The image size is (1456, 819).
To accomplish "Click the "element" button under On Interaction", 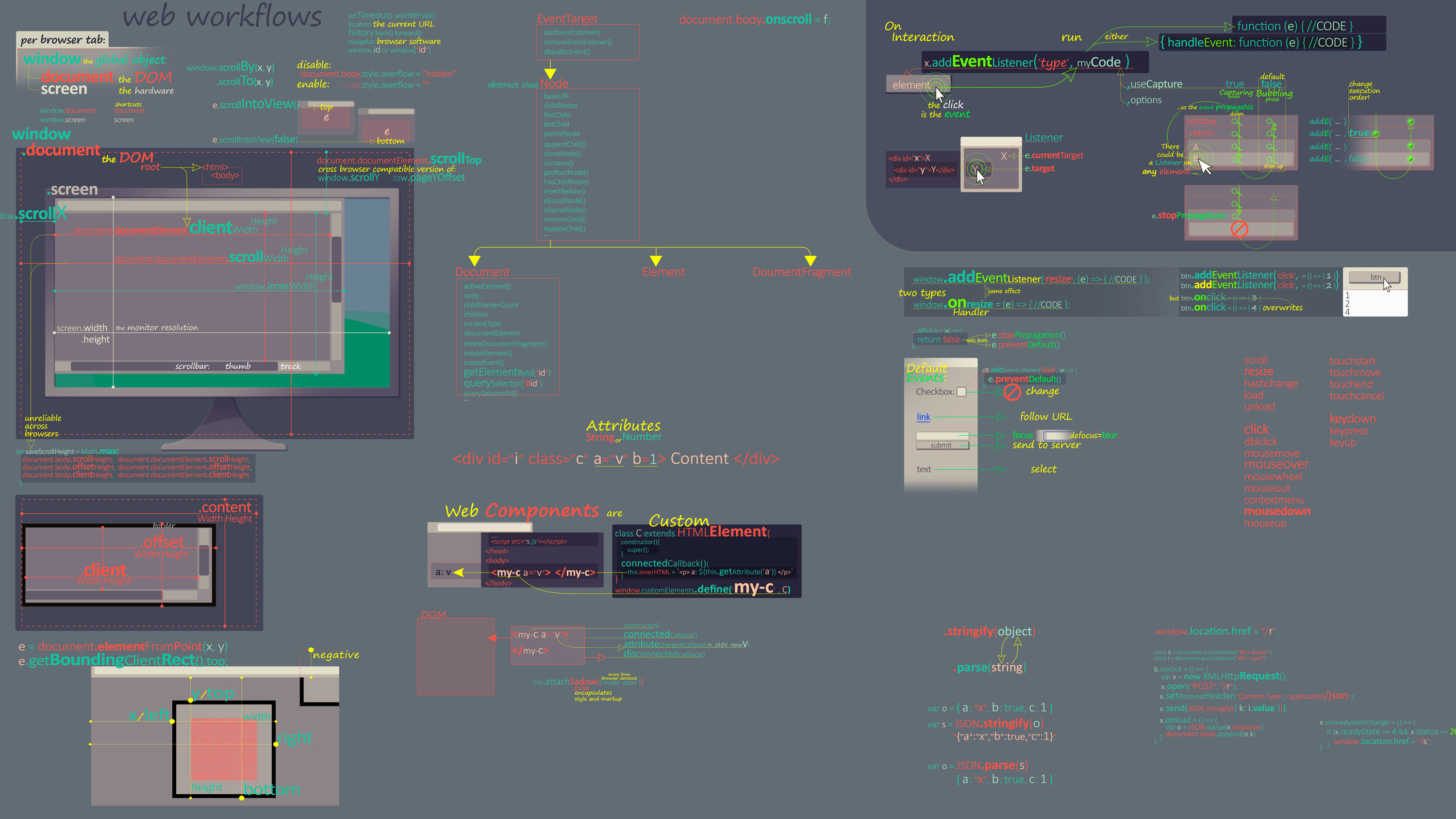I will (x=917, y=85).
